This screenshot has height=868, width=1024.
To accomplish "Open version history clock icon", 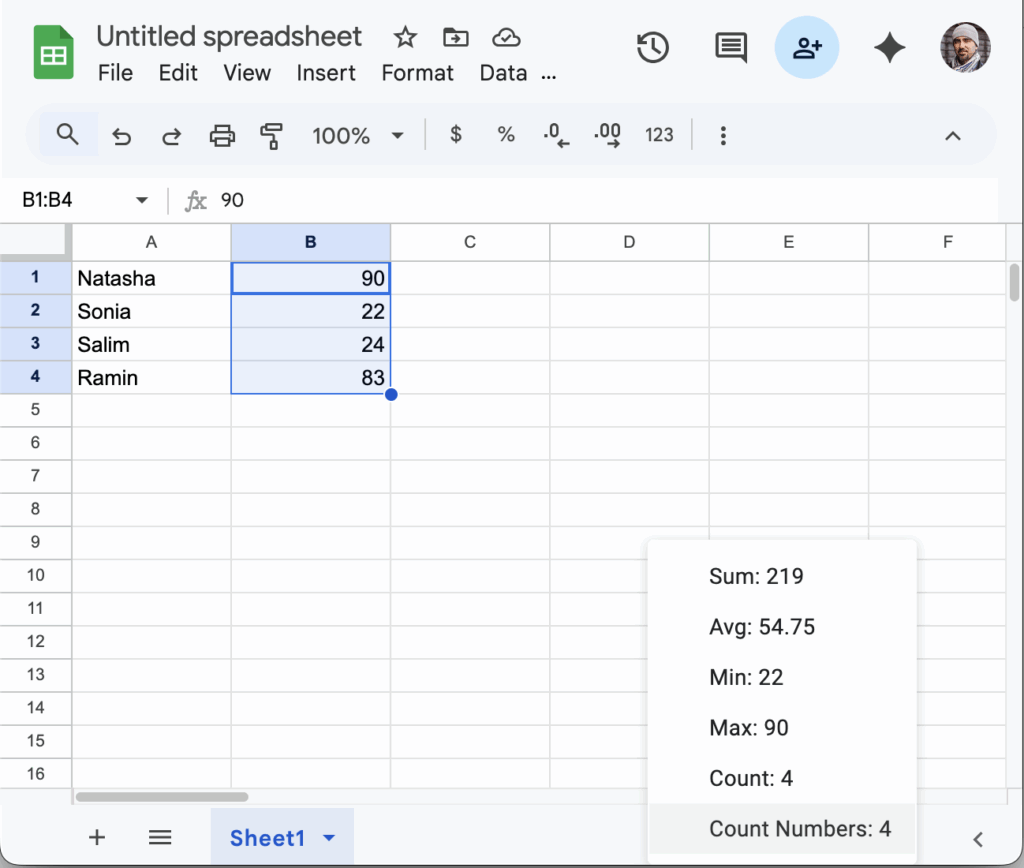I will click(x=653, y=47).
